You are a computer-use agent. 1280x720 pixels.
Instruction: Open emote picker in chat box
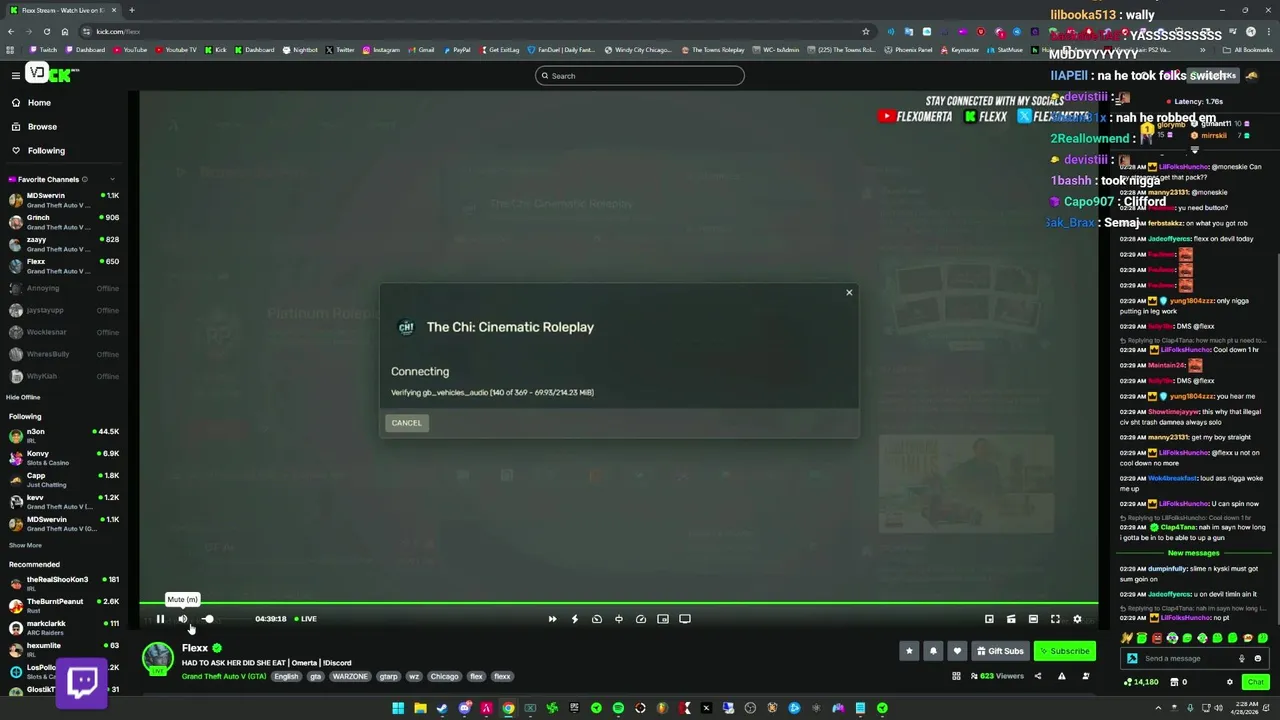pos(1257,658)
